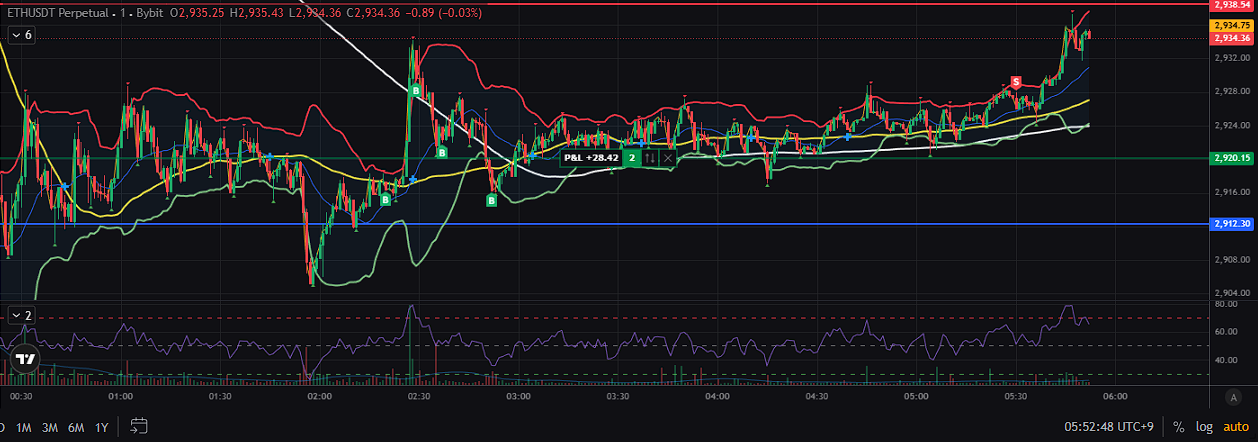
Task: Click the B buy marker near 02:30 peak
Action: (x=414, y=91)
